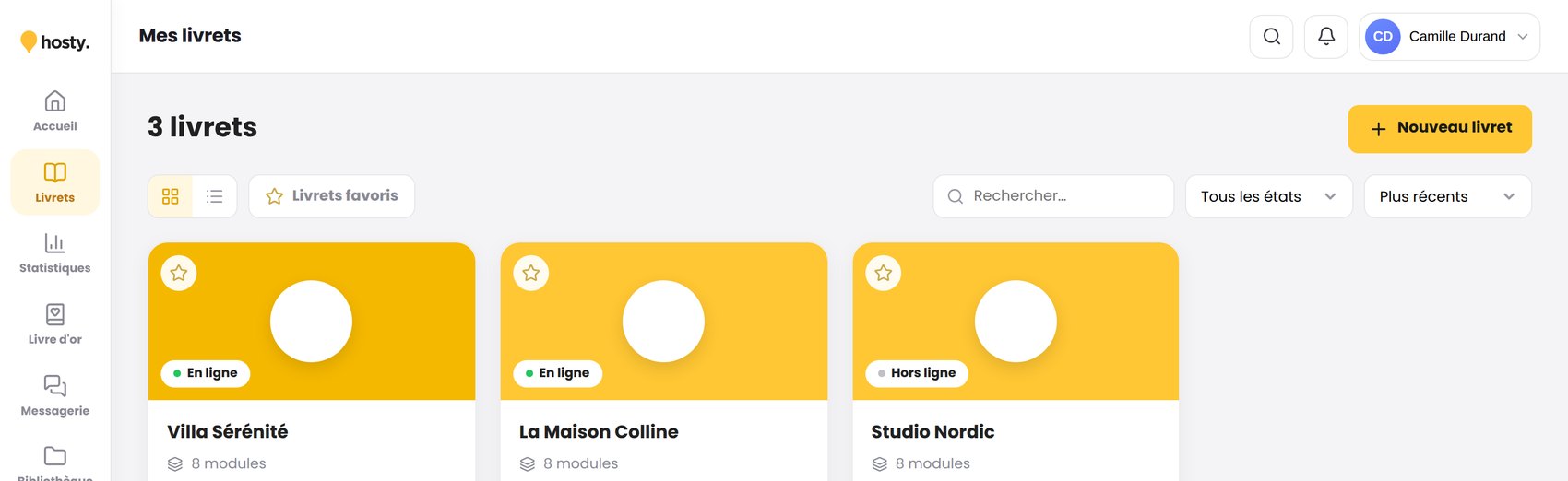Expand Camille Durand account menu
Image resolution: width=1568 pixels, height=481 pixels.
coord(1449,37)
